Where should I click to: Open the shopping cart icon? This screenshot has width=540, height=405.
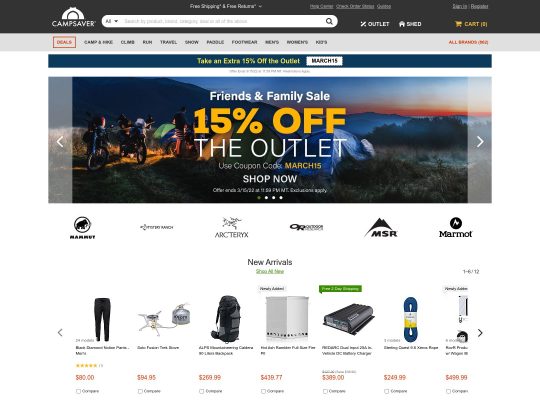(458, 24)
